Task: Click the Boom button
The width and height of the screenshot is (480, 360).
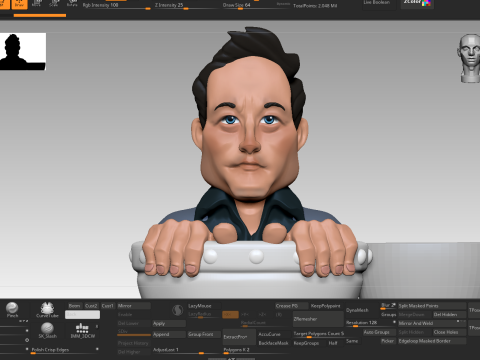Action: pyautogui.click(x=75, y=306)
